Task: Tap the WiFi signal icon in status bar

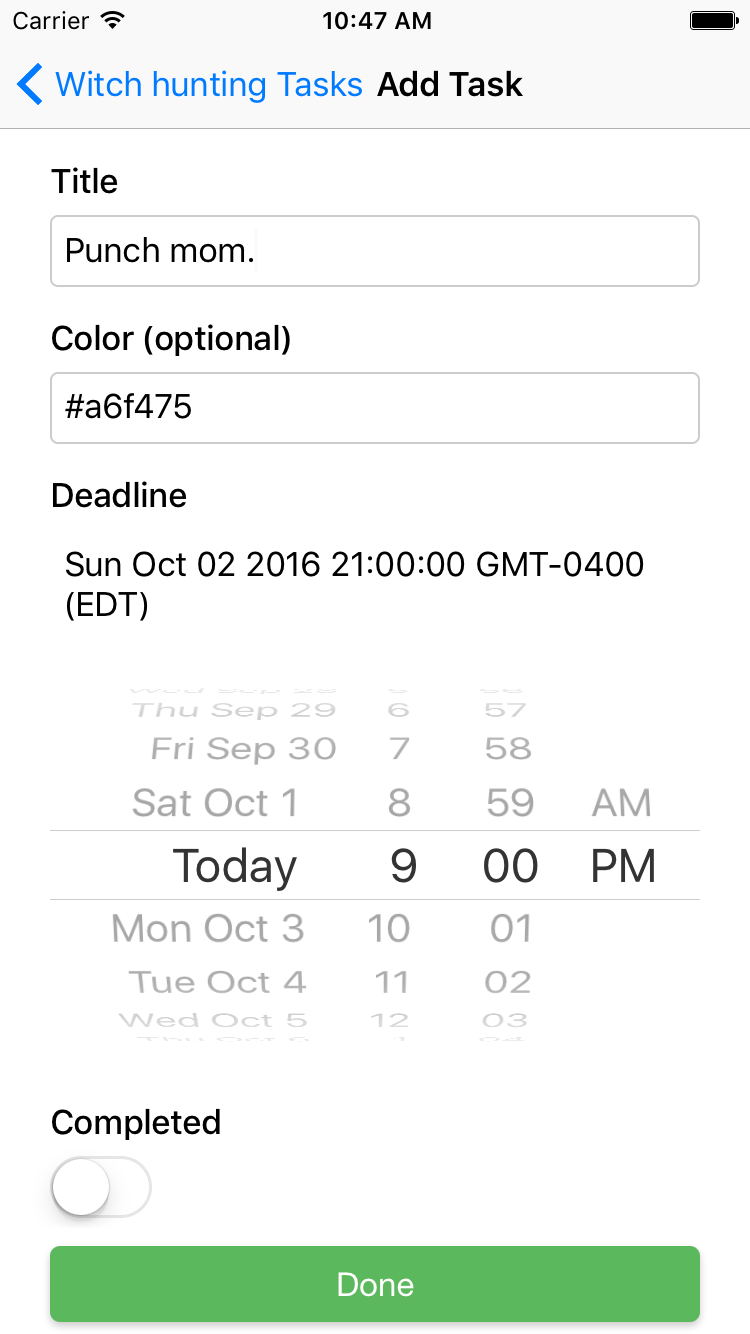Action: click(113, 20)
